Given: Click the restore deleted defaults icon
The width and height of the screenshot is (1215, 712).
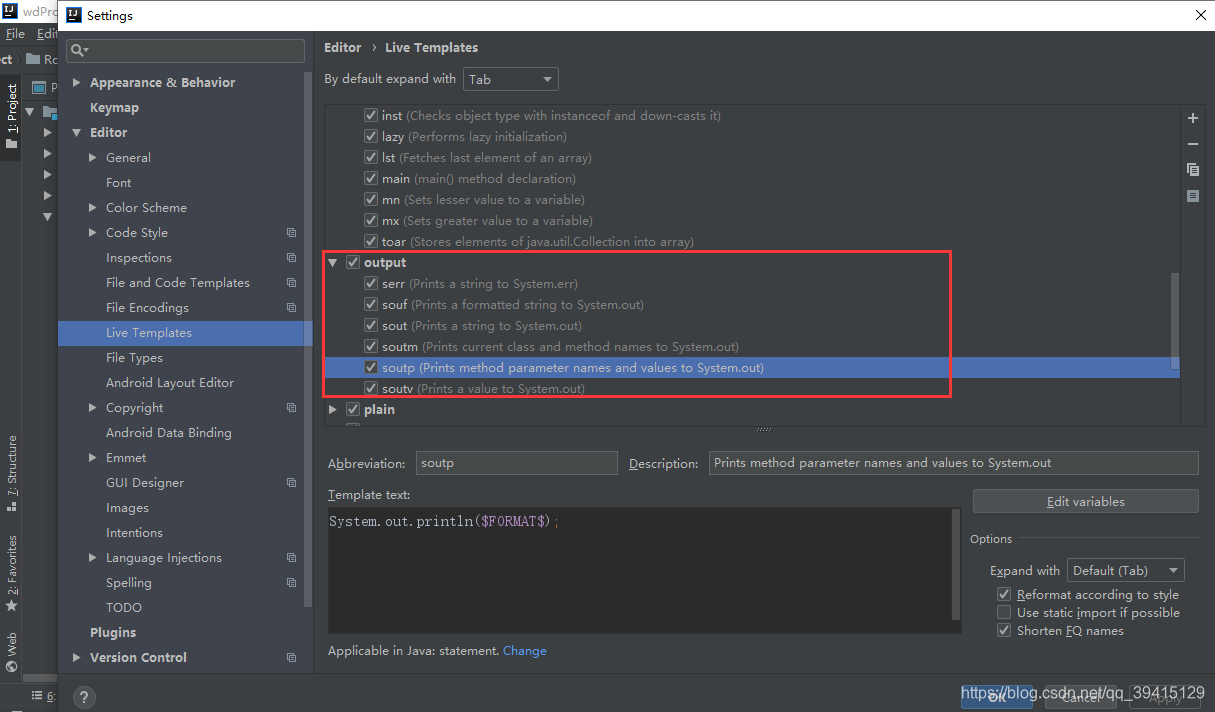Looking at the screenshot, I should pyautogui.click(x=1192, y=196).
